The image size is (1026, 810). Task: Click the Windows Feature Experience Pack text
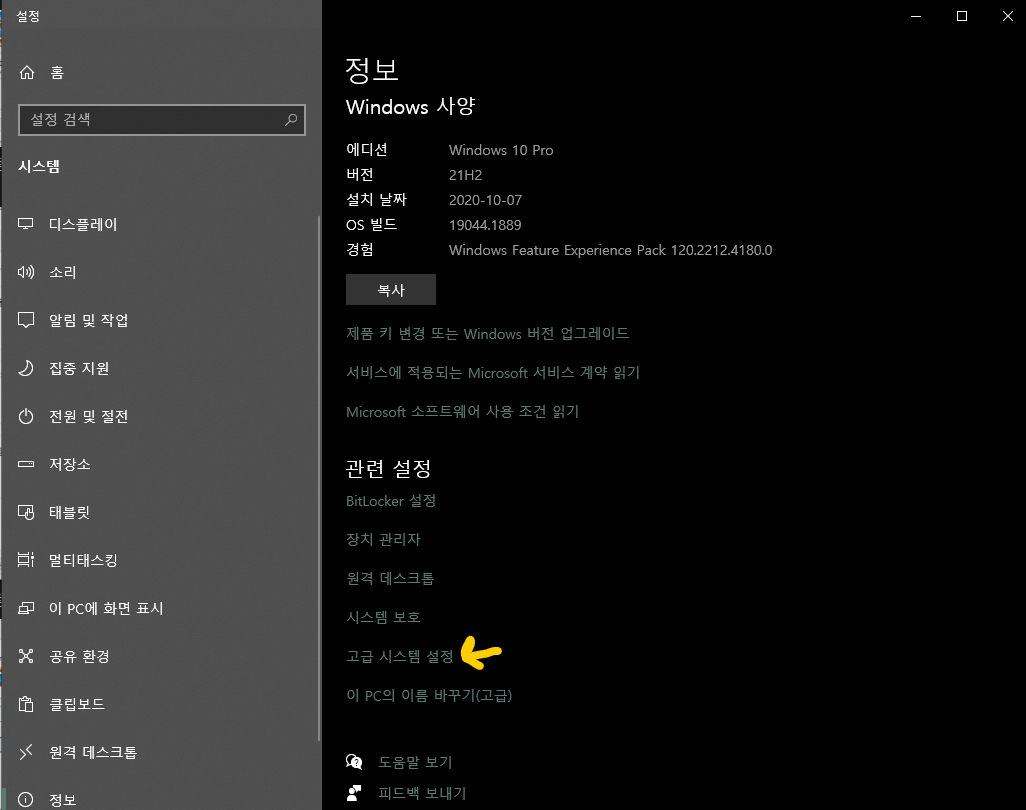point(610,250)
